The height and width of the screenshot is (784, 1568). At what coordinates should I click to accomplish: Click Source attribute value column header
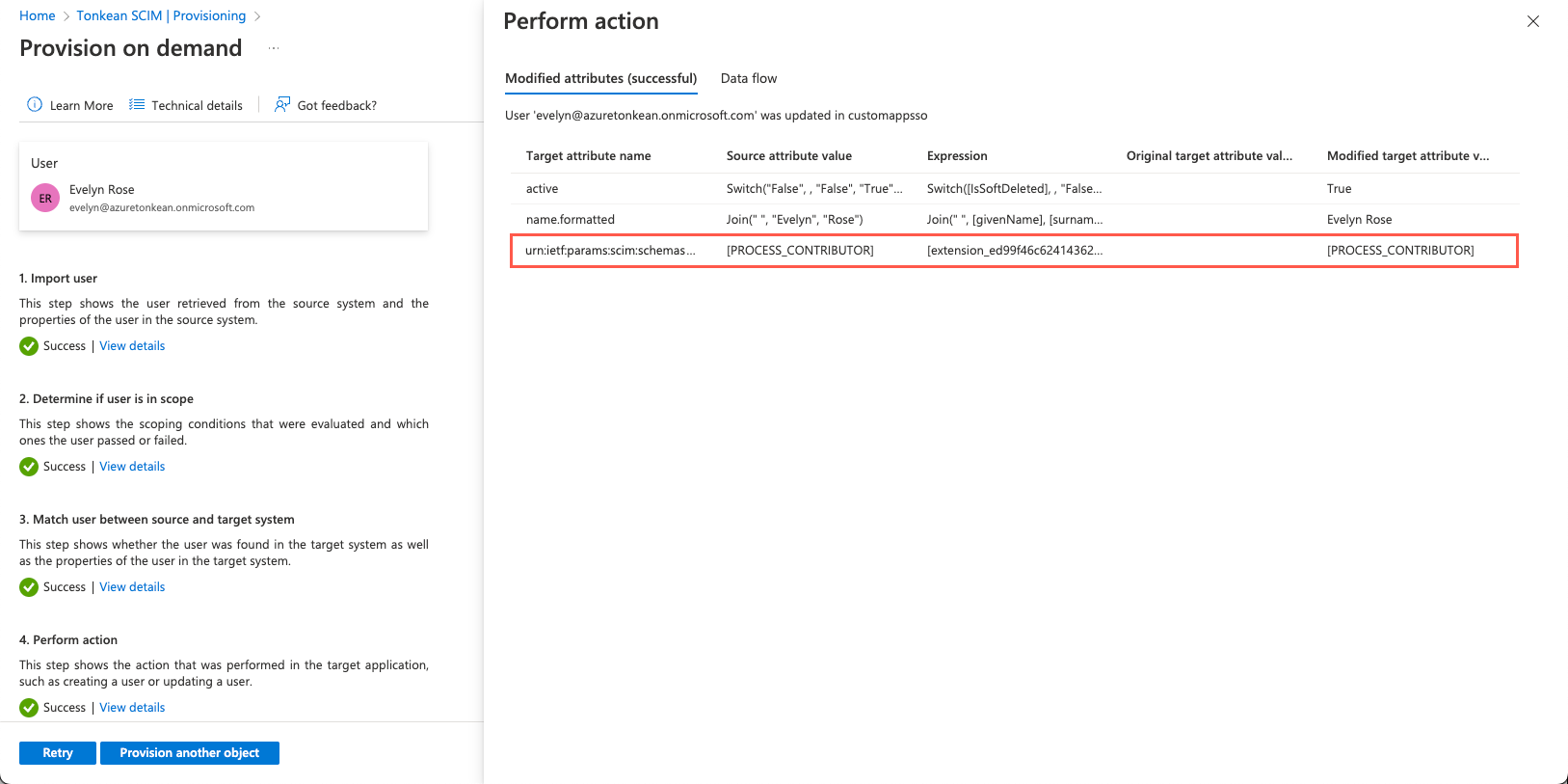point(789,155)
